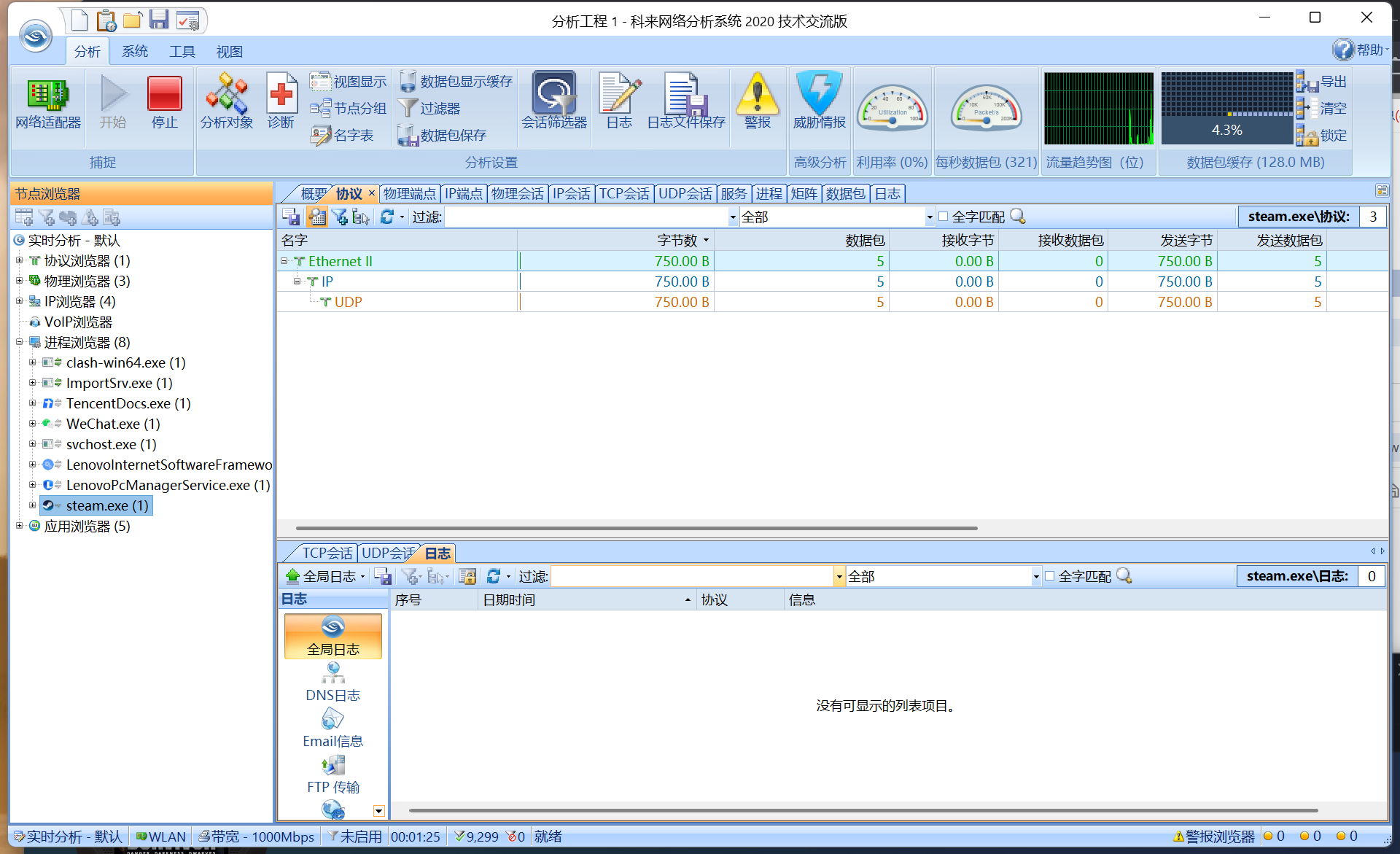1400x854 pixels.
Task: Click the Alarm (警报) warning icon
Action: pos(758,96)
